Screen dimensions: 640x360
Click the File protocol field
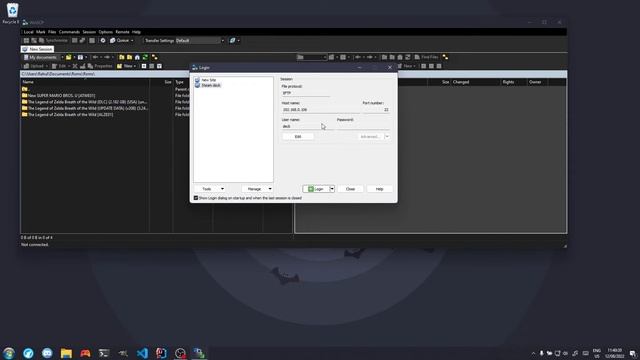305,93
